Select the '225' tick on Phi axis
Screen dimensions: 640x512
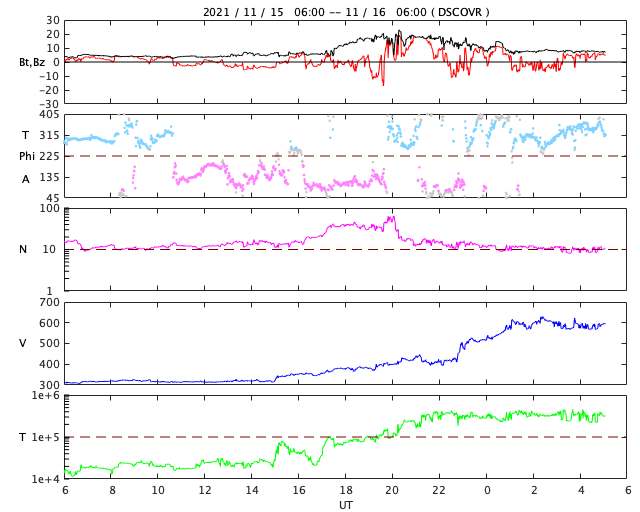(49, 156)
